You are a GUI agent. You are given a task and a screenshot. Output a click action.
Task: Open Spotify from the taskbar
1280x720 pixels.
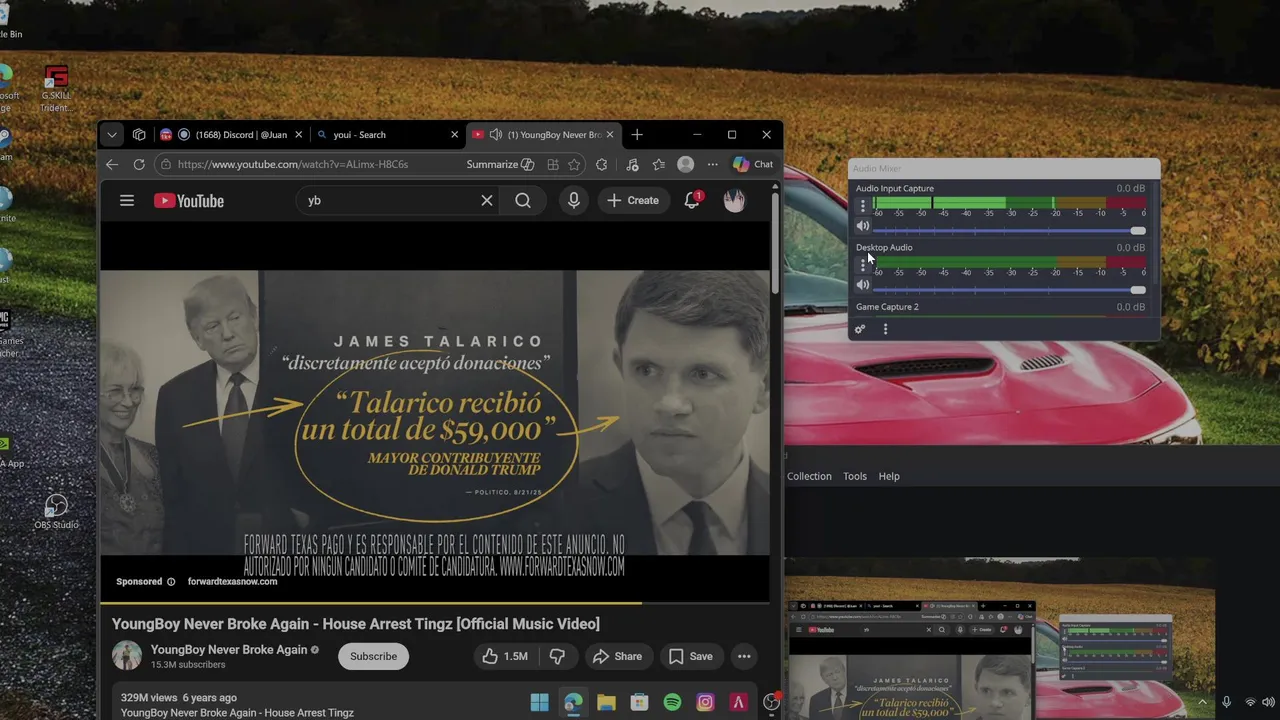(x=672, y=702)
